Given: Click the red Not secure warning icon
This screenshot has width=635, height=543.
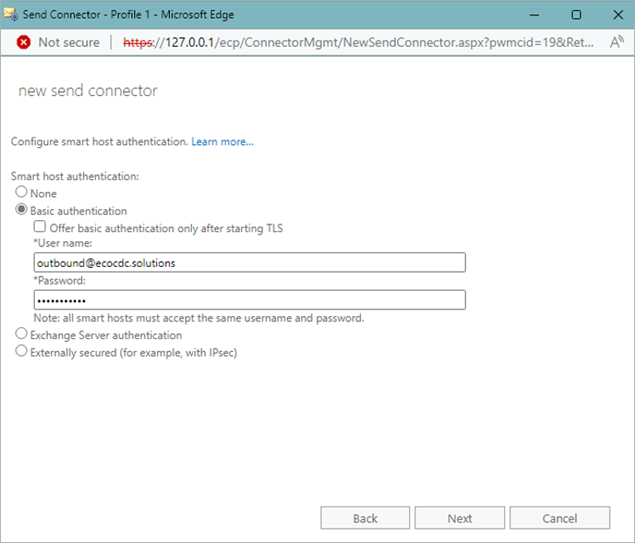Looking at the screenshot, I should pyautogui.click(x=23, y=42).
